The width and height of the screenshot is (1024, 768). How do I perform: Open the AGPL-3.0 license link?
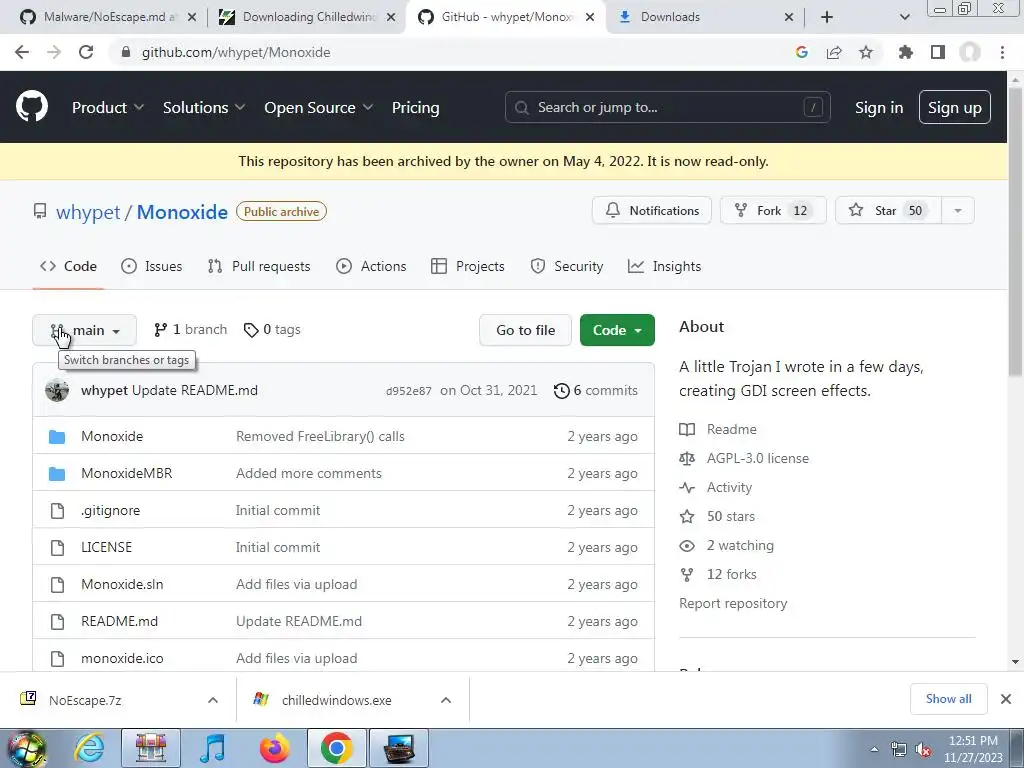pos(758,458)
